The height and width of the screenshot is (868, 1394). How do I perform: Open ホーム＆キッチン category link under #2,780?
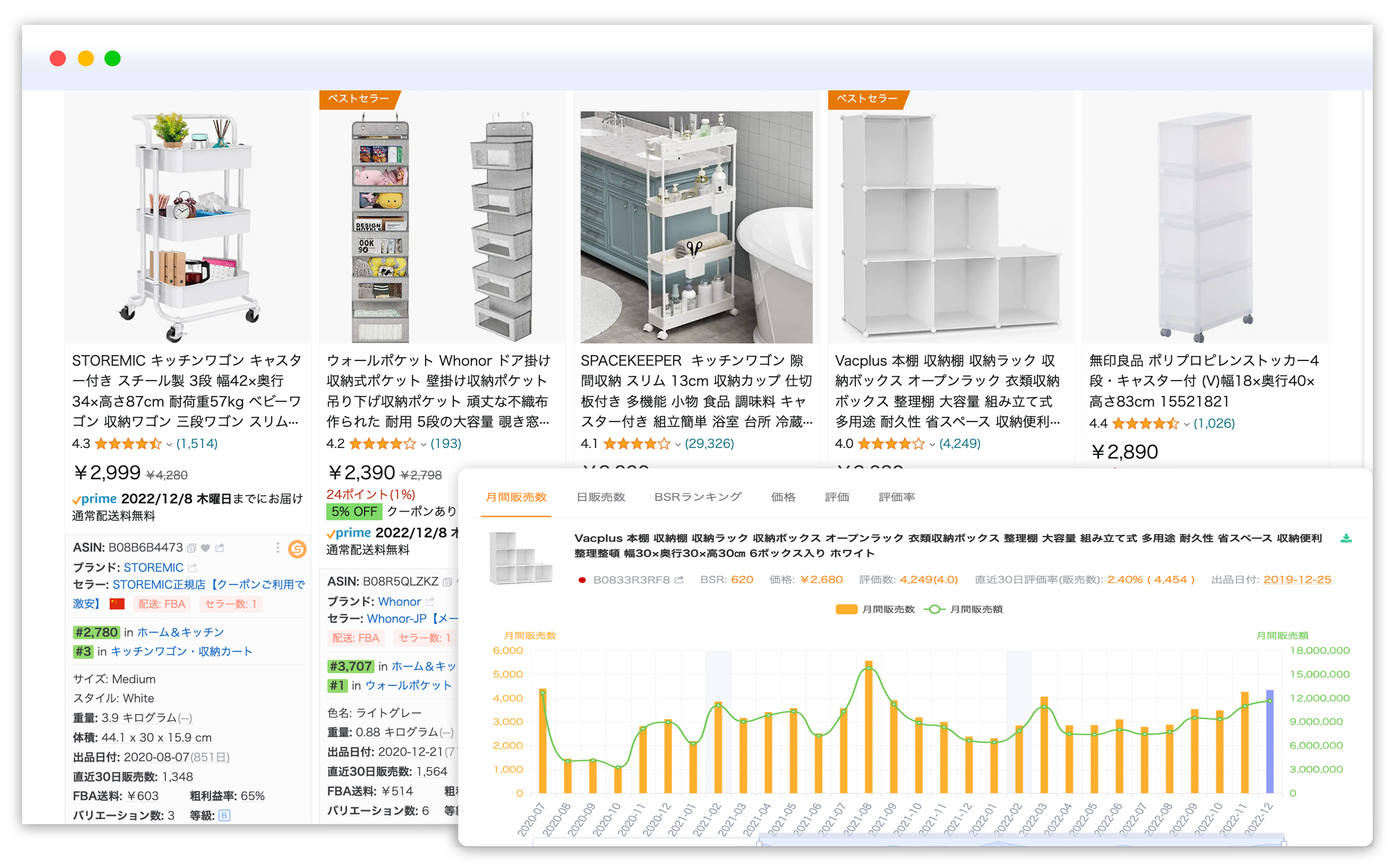[x=180, y=632]
